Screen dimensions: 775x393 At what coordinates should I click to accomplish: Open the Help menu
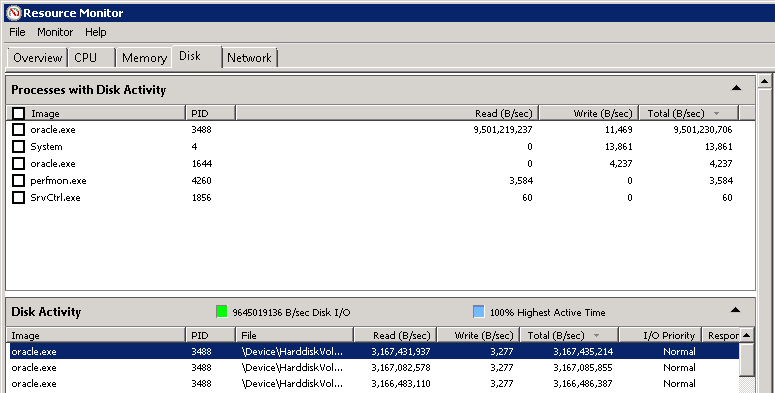(x=95, y=32)
